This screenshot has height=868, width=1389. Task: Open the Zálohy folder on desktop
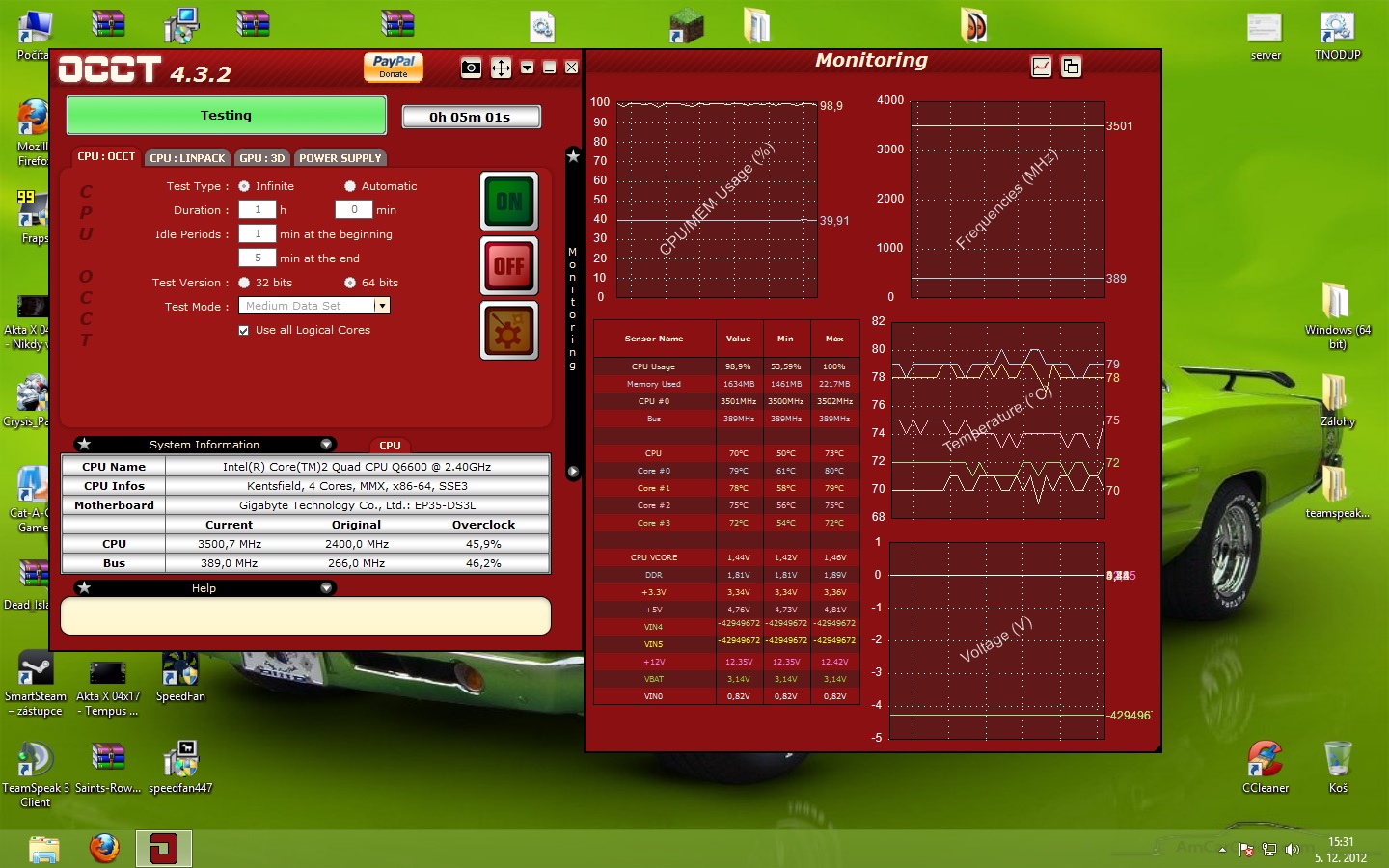[1337, 400]
